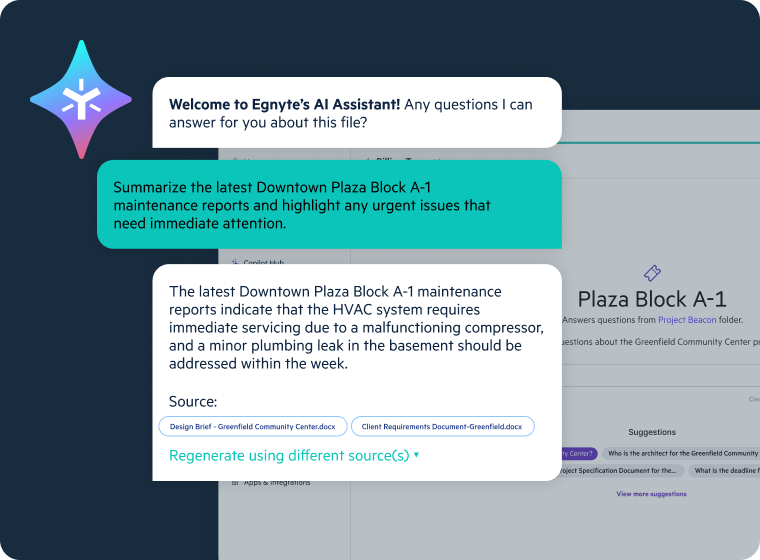Select 'What is the deadline' suggestion chip
This screenshot has width=760, height=560.
[726, 470]
